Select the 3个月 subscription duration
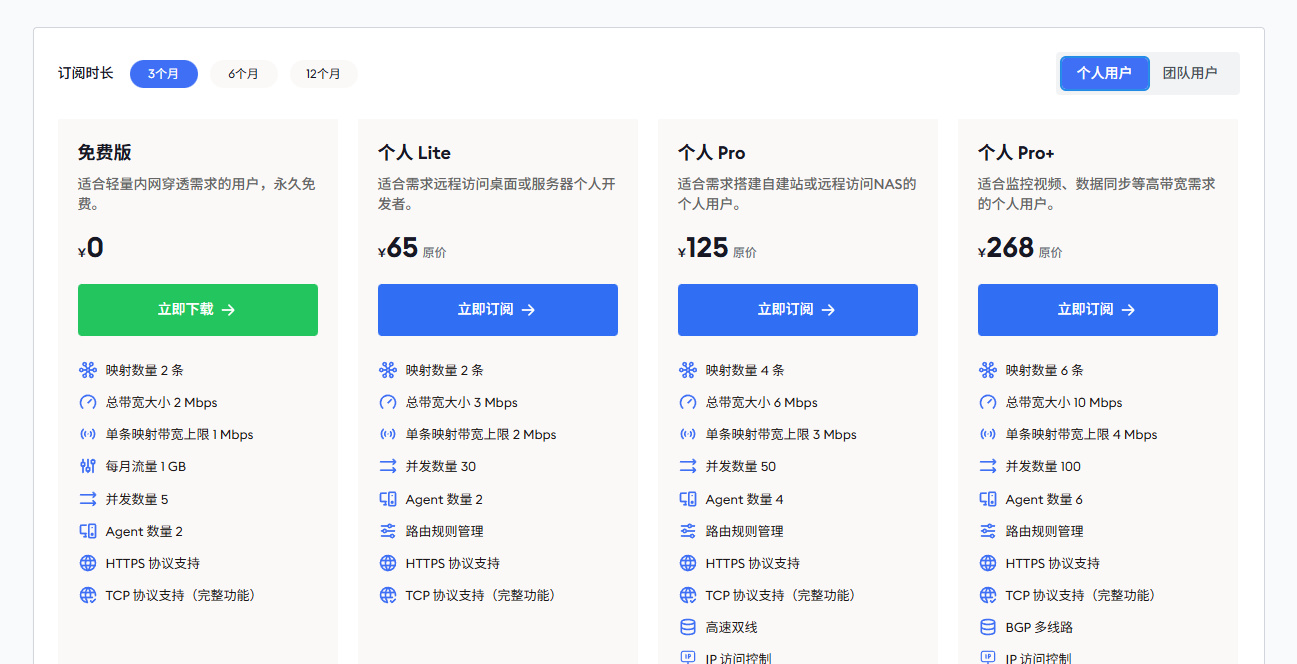The height and width of the screenshot is (664, 1297). [x=164, y=74]
